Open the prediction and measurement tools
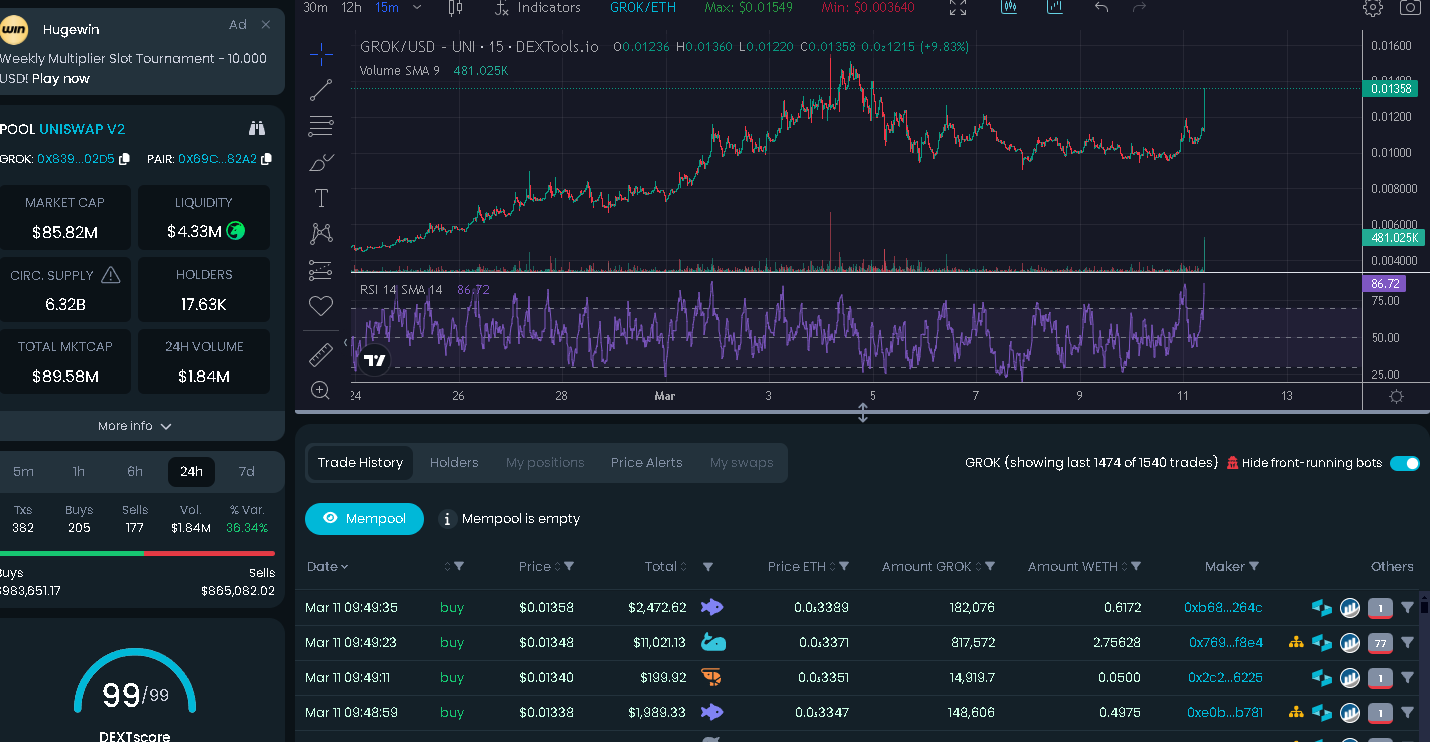This screenshot has width=1430, height=742. [x=321, y=270]
